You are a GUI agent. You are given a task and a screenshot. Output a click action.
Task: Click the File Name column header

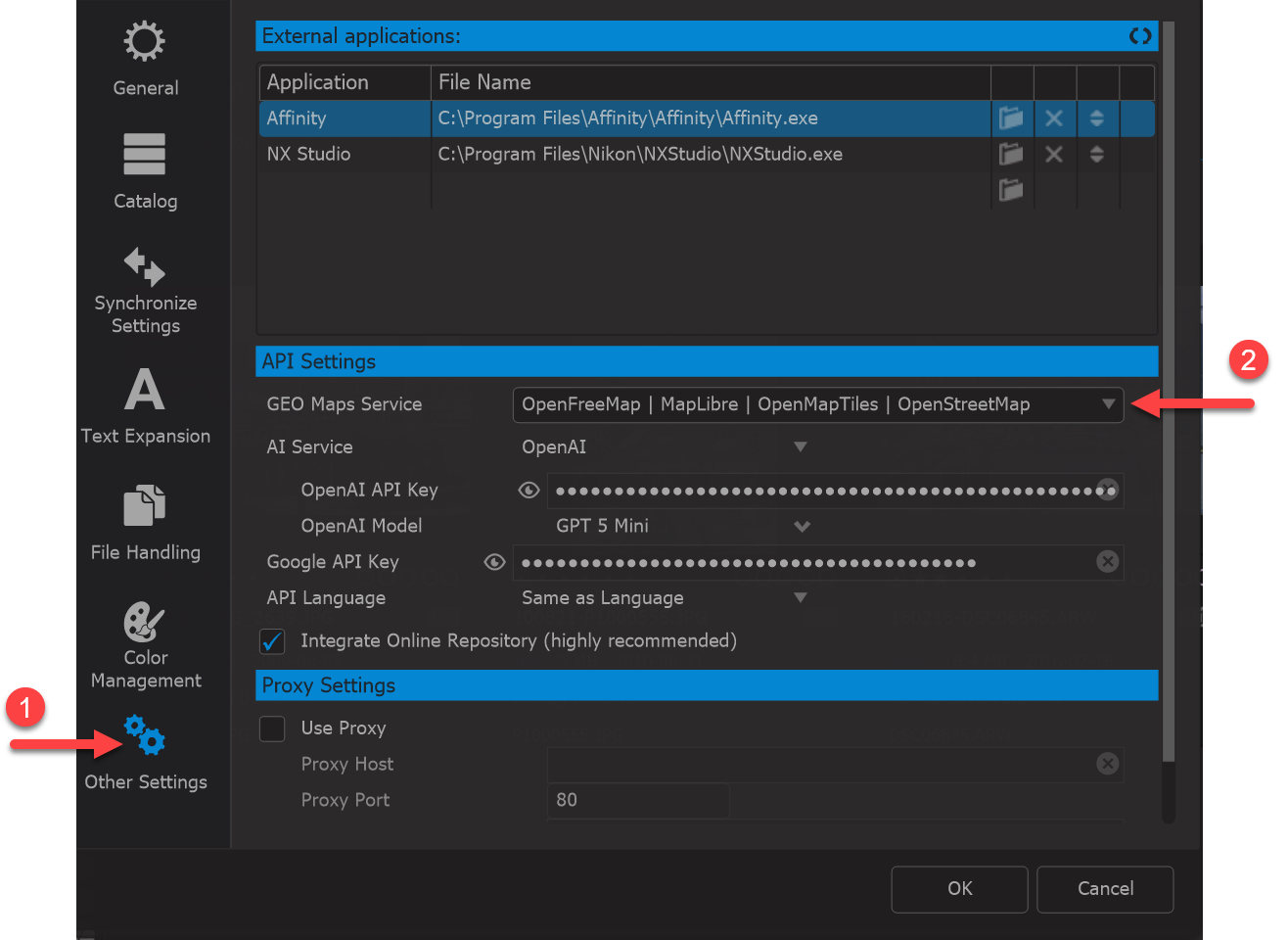click(711, 82)
